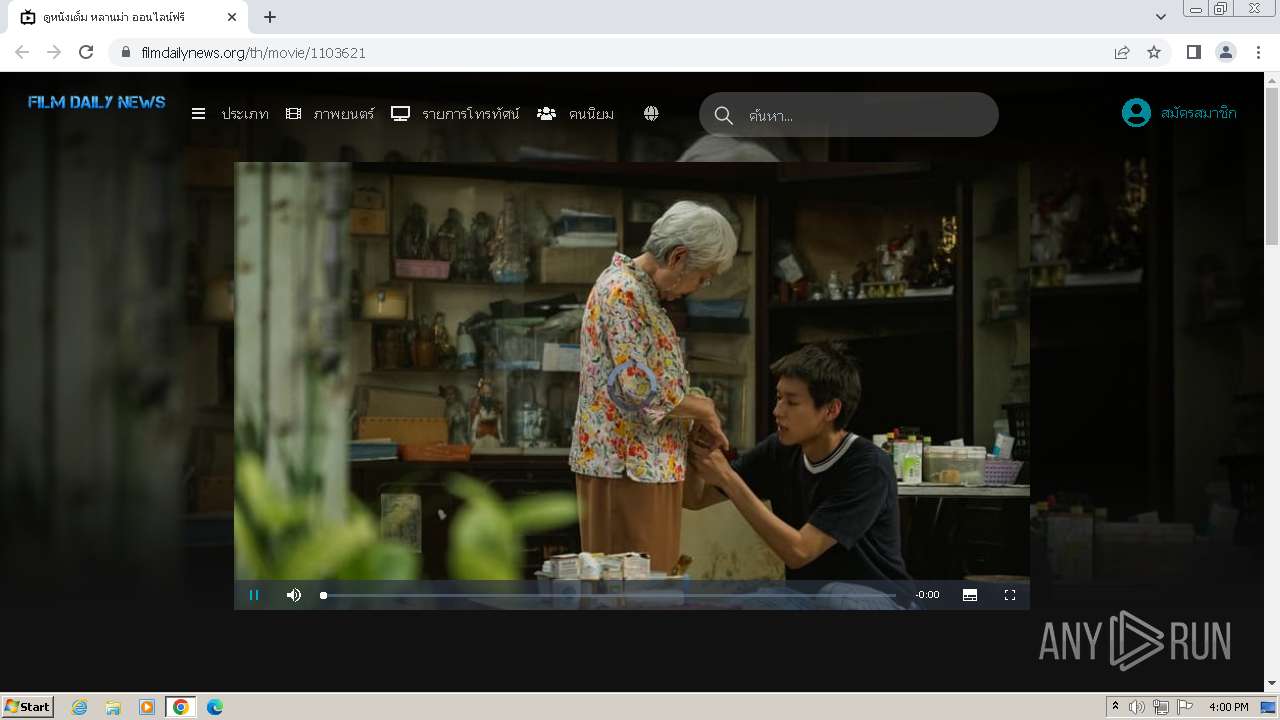Show hidden system tray icons
This screenshot has height=720, width=1280.
point(1115,707)
